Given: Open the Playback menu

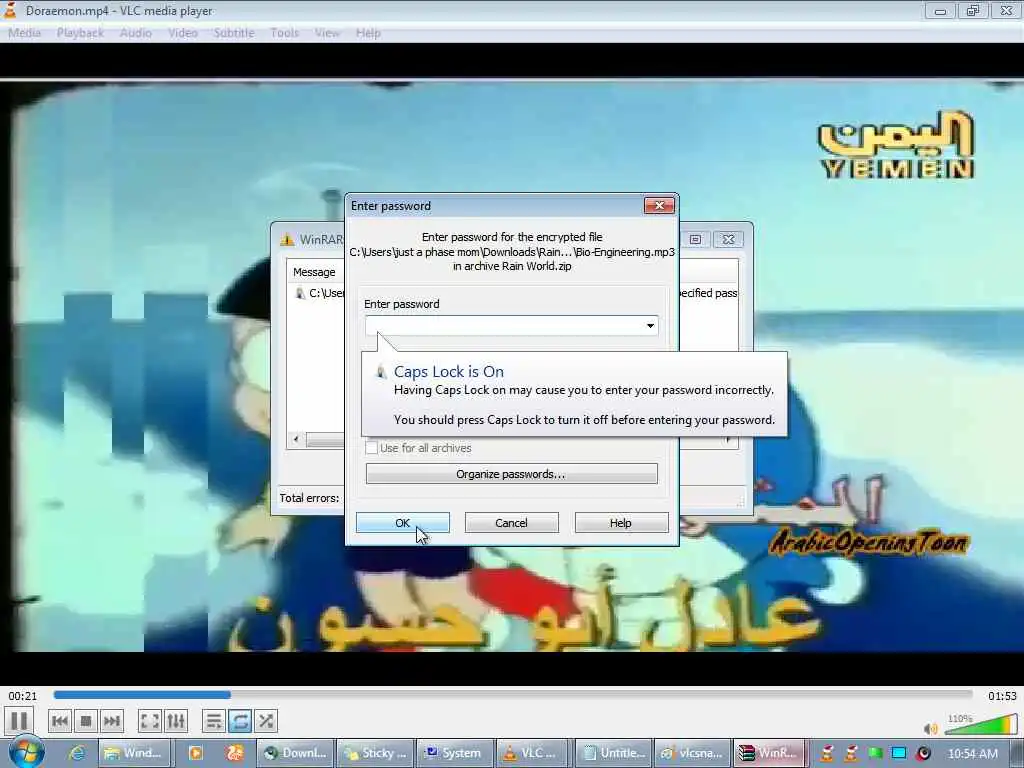Looking at the screenshot, I should coord(80,33).
